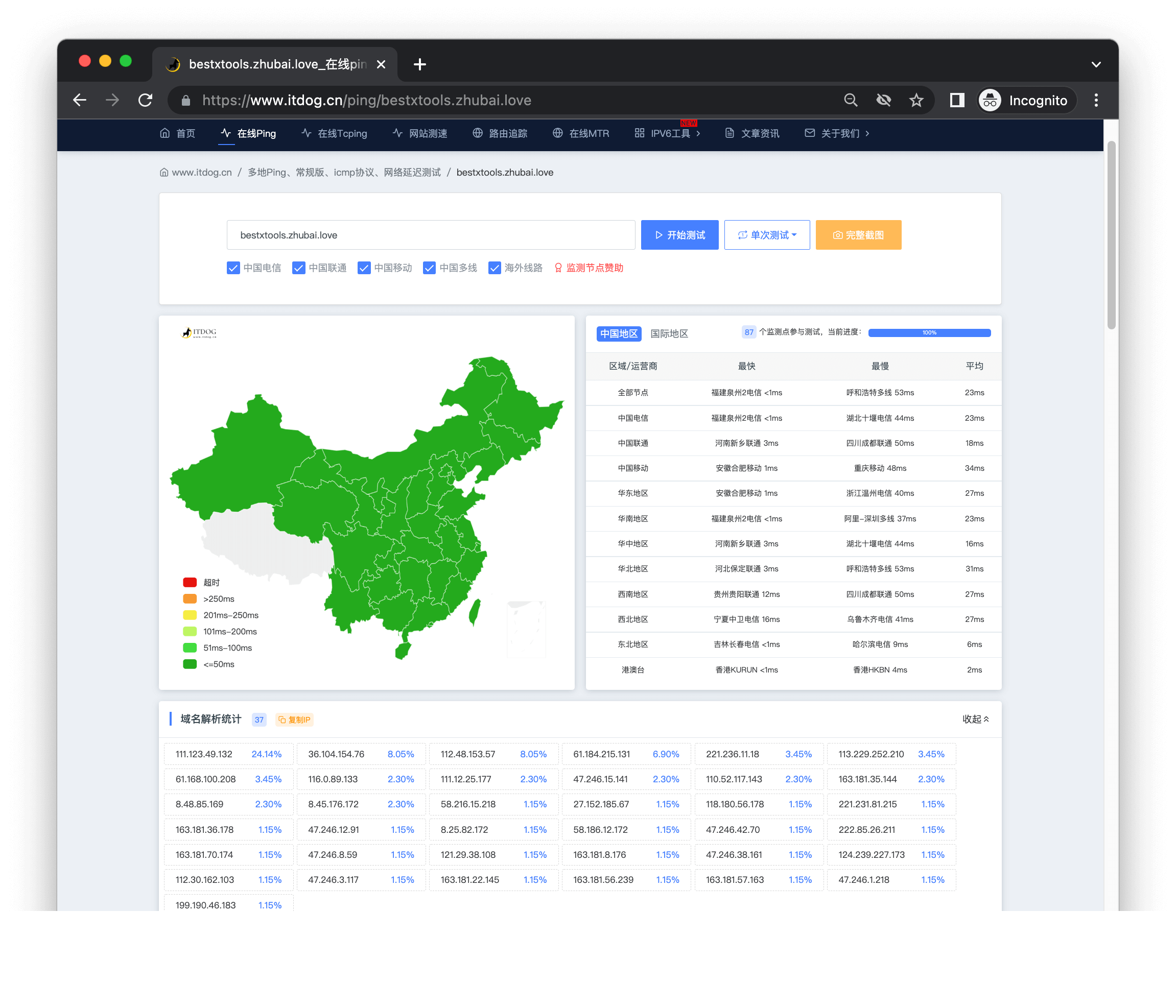Toggle the 中国电信 checkbox
This screenshot has width=1176, height=1008.
(x=231, y=267)
